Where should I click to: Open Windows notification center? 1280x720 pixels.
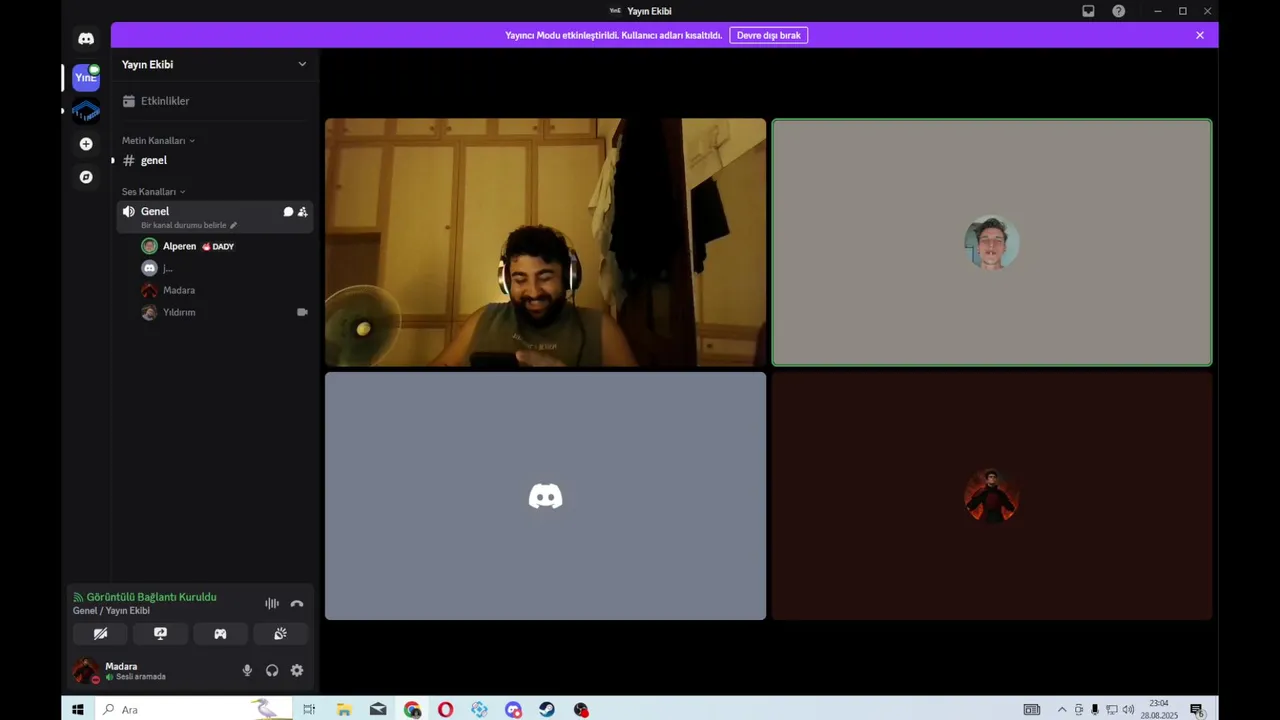[1196, 709]
